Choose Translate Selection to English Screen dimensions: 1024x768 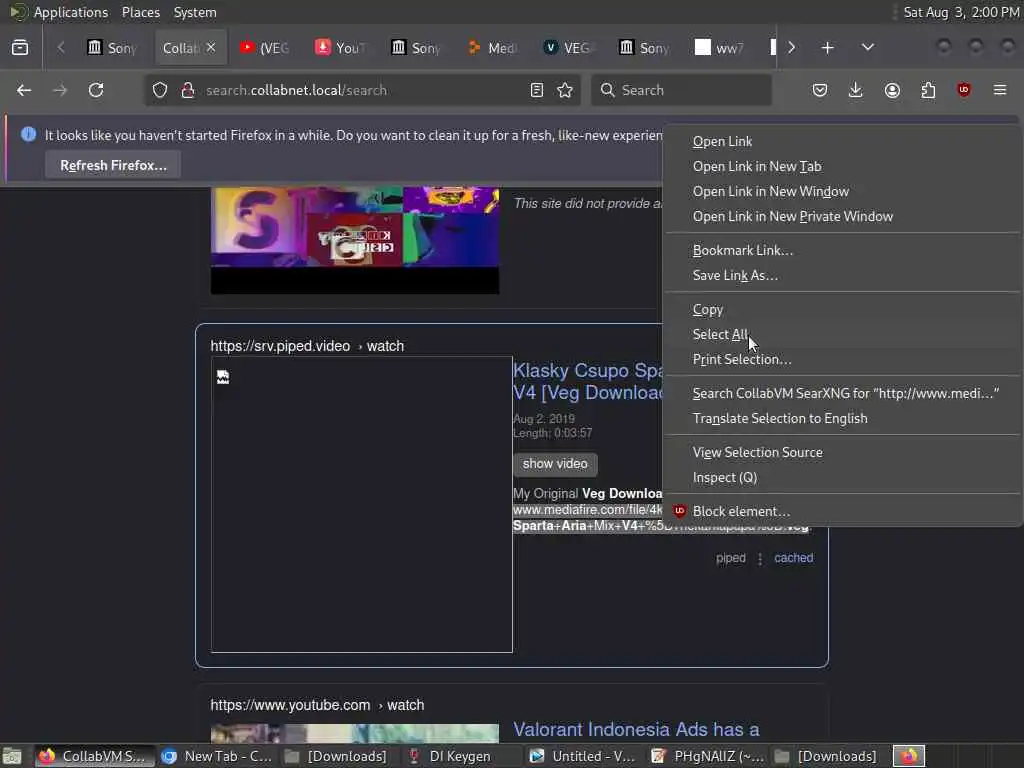pyautogui.click(x=842, y=418)
